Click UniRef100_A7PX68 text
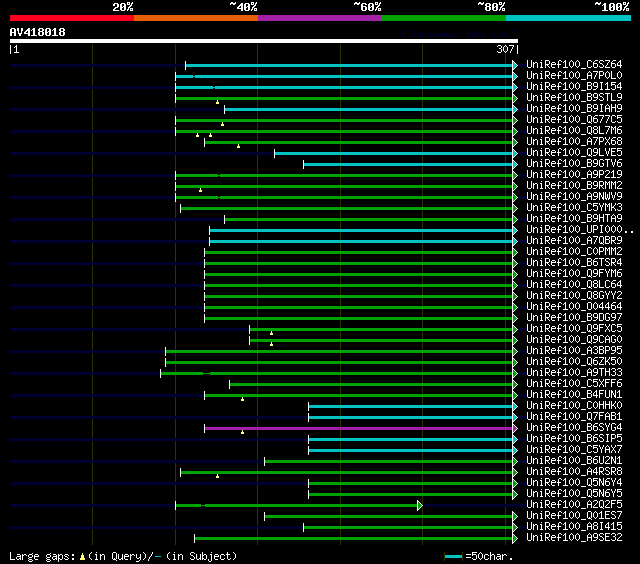This screenshot has width=640, height=564. [574, 142]
